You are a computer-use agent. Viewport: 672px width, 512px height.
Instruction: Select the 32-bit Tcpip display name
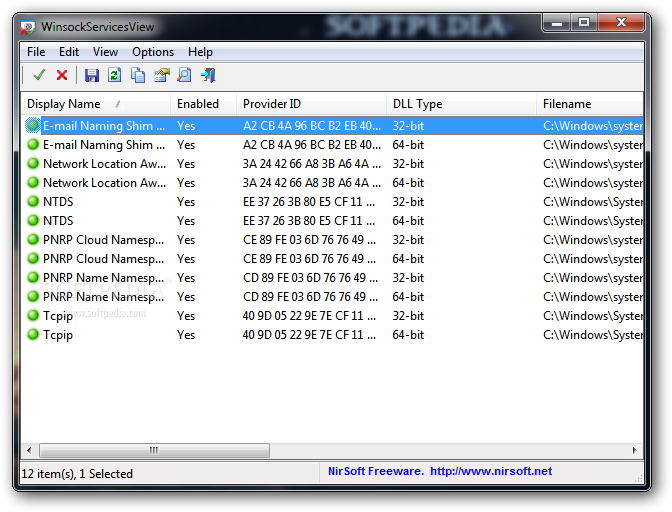click(58, 316)
